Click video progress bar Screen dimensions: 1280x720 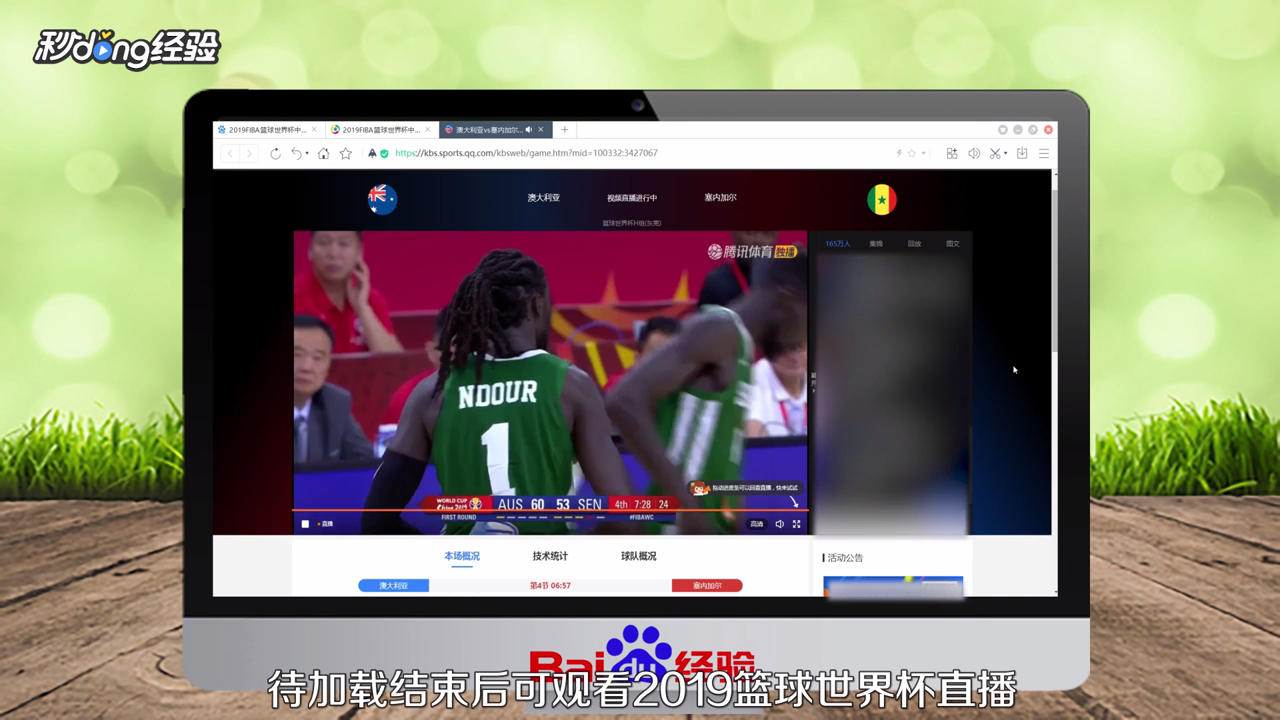[x=550, y=510]
